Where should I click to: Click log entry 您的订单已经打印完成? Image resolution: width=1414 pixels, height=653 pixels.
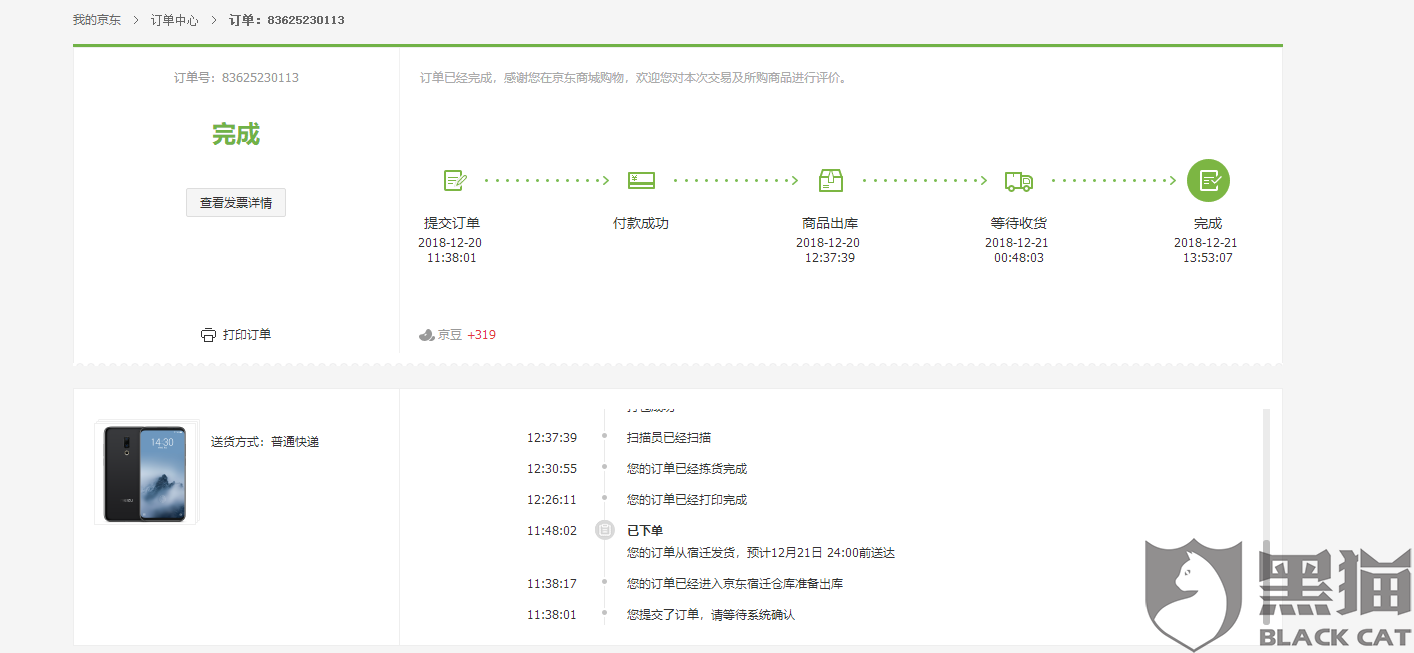[687, 500]
